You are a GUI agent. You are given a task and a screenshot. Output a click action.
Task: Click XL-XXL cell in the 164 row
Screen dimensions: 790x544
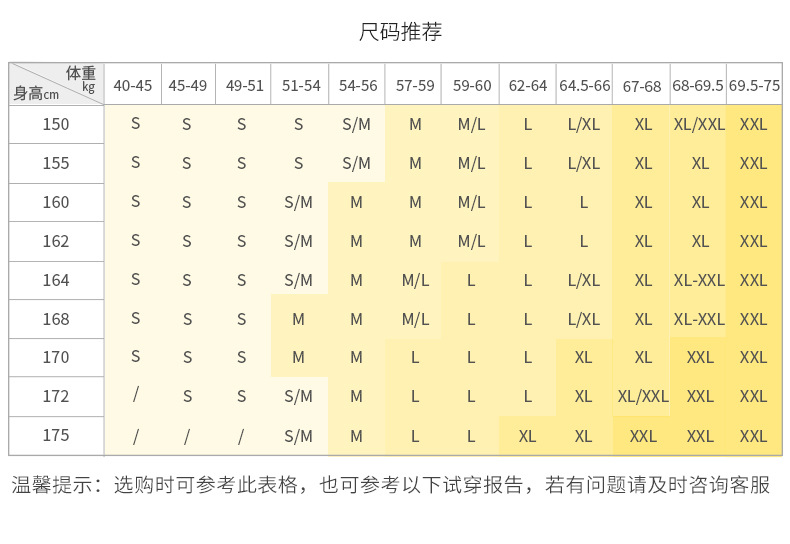(699, 280)
